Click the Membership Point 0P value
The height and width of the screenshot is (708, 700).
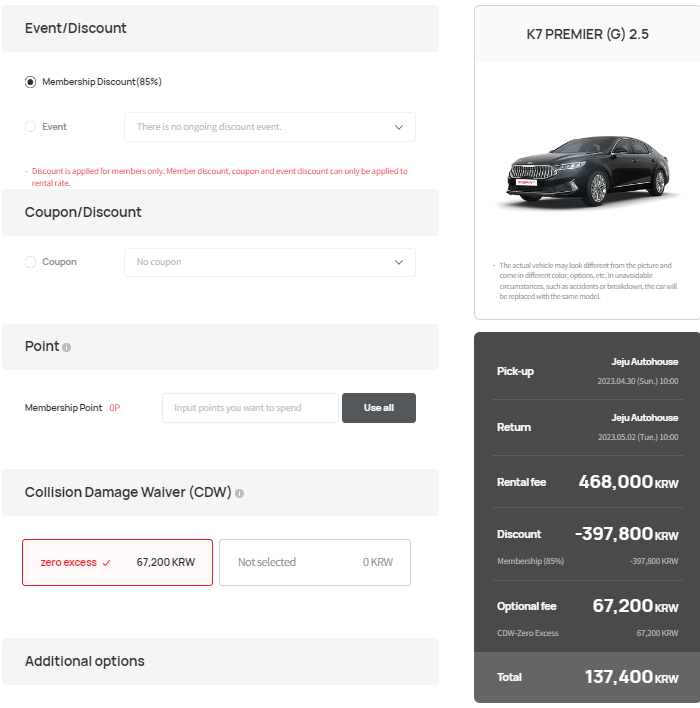[115, 408]
